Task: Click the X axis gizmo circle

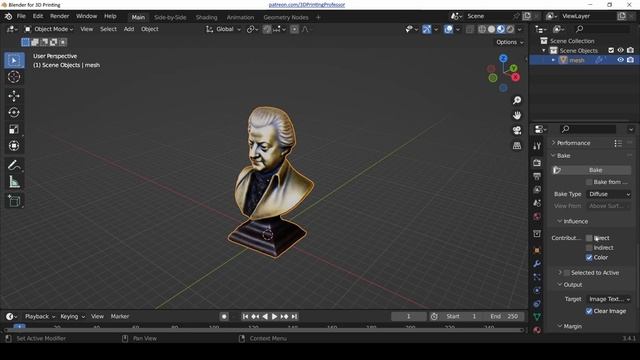Action: coord(516,77)
